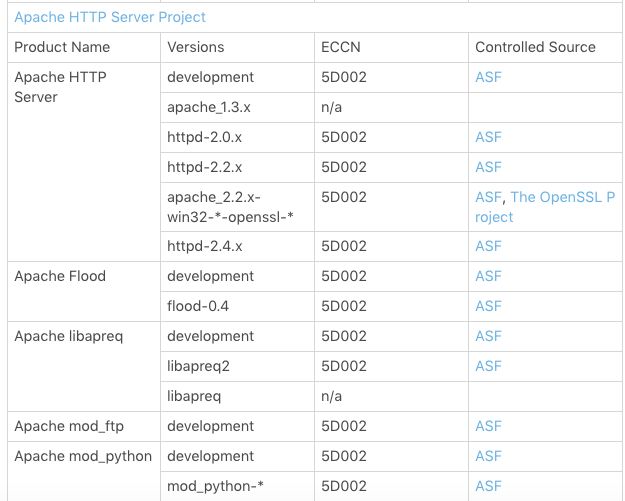Screen dimensions: 625x501
Task: Open ASF link in Apache Flood development row
Action: (488, 276)
